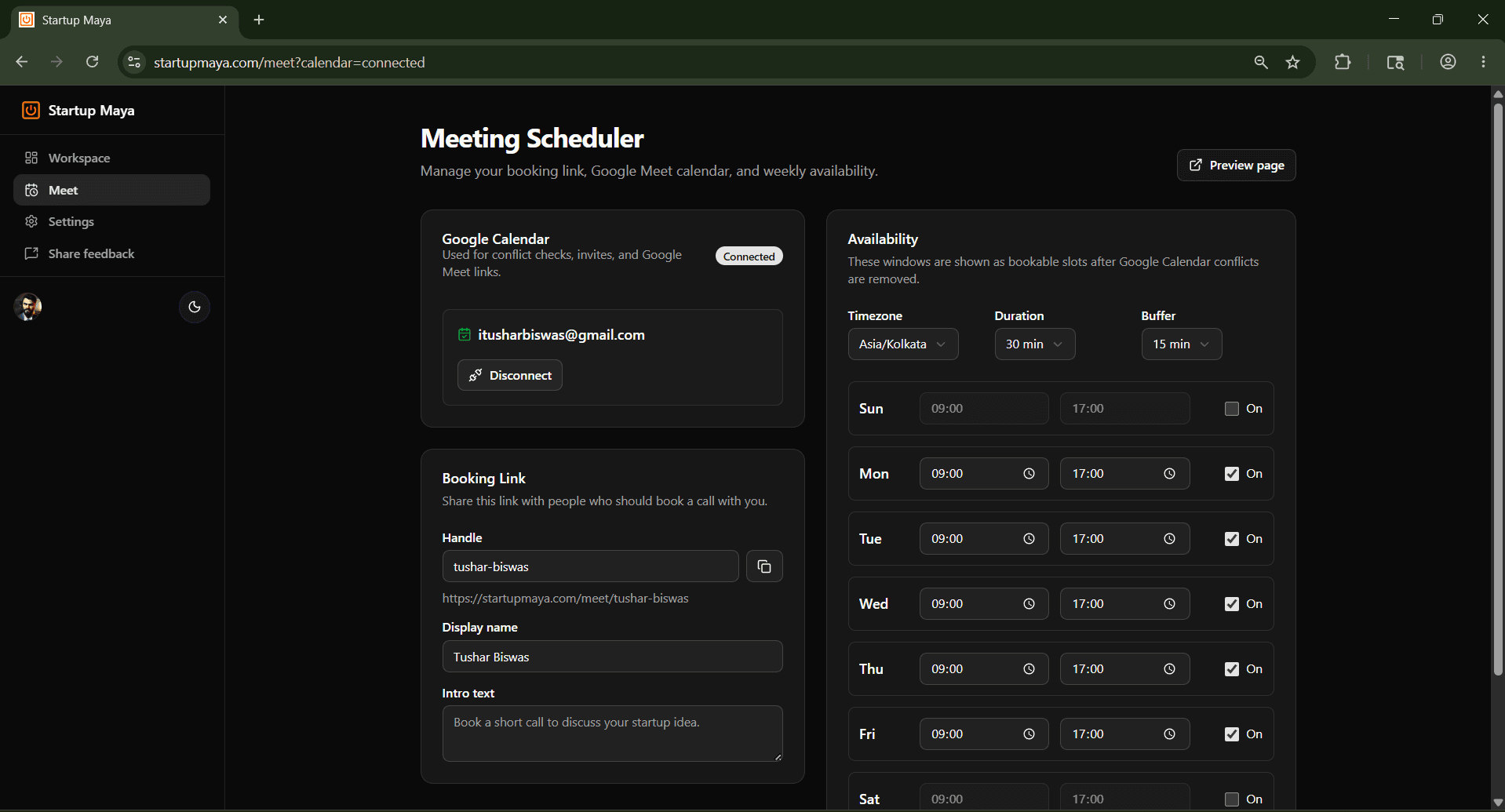Image resolution: width=1505 pixels, height=812 pixels.
Task: Toggle dark mode with the moon icon
Action: [x=195, y=307]
